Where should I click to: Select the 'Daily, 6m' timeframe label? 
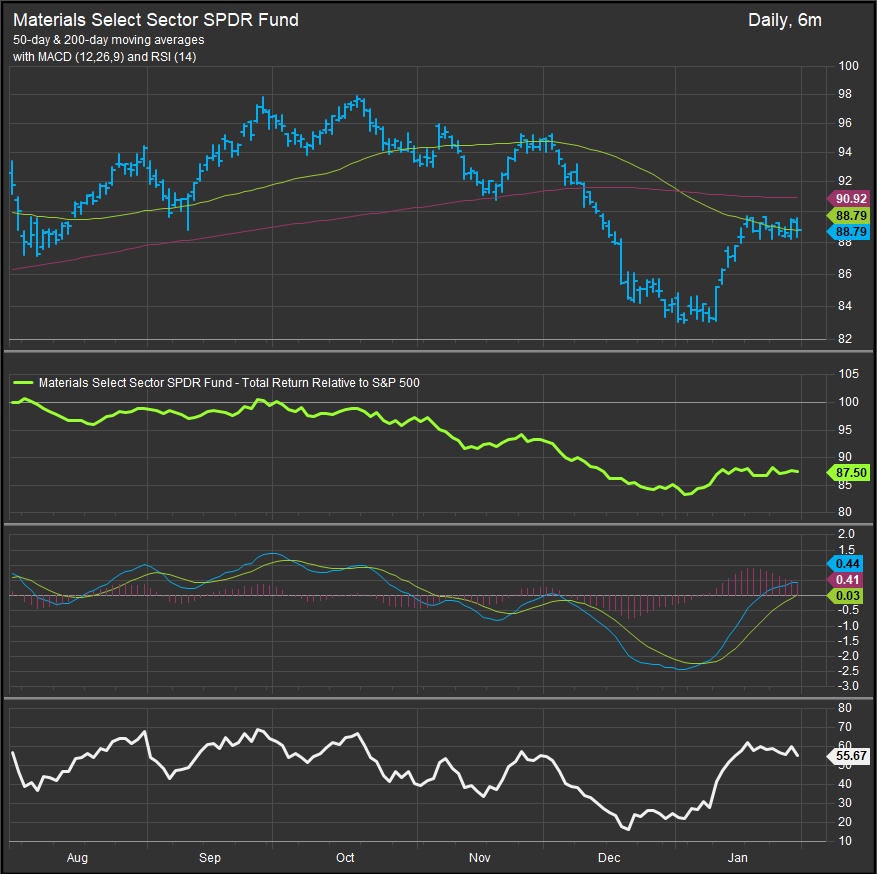point(785,20)
